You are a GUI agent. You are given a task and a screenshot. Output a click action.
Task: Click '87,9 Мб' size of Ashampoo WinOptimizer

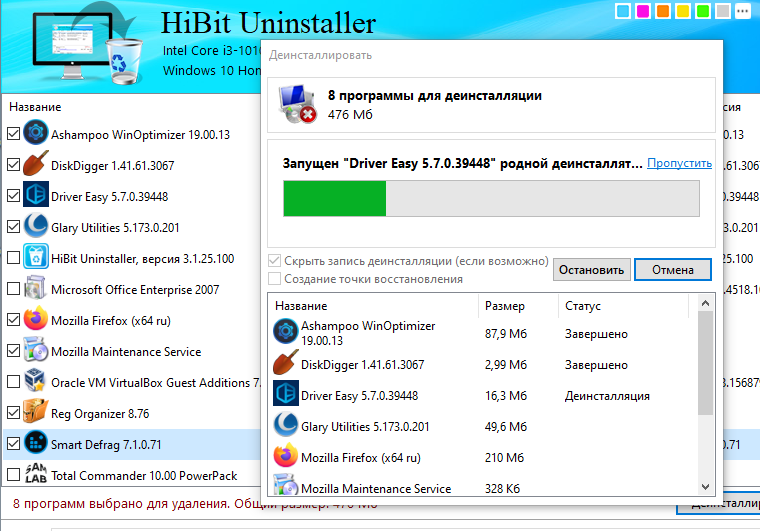coord(506,334)
